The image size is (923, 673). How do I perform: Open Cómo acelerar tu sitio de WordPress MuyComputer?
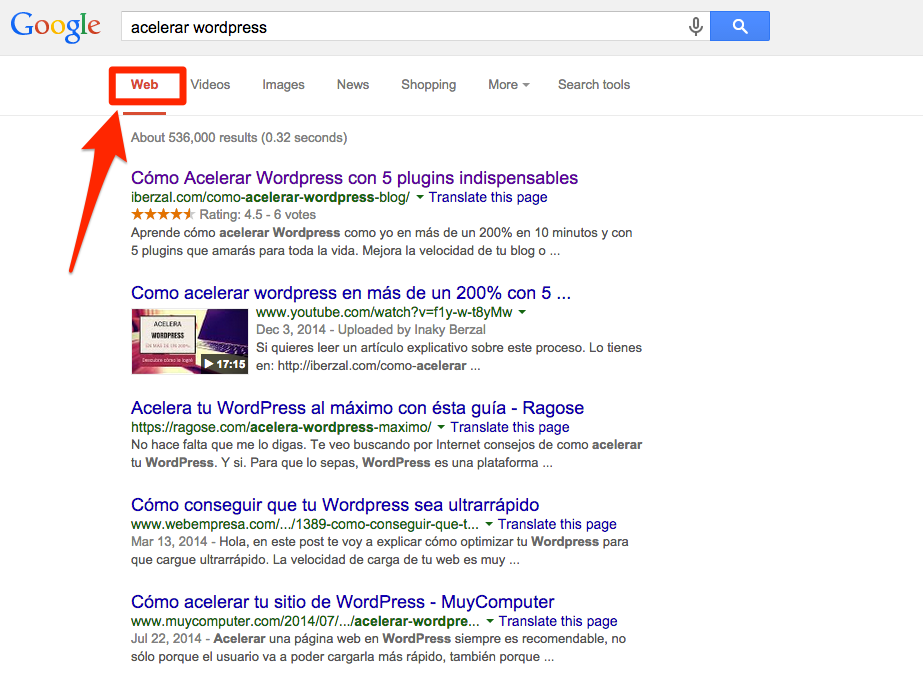[x=343, y=602]
